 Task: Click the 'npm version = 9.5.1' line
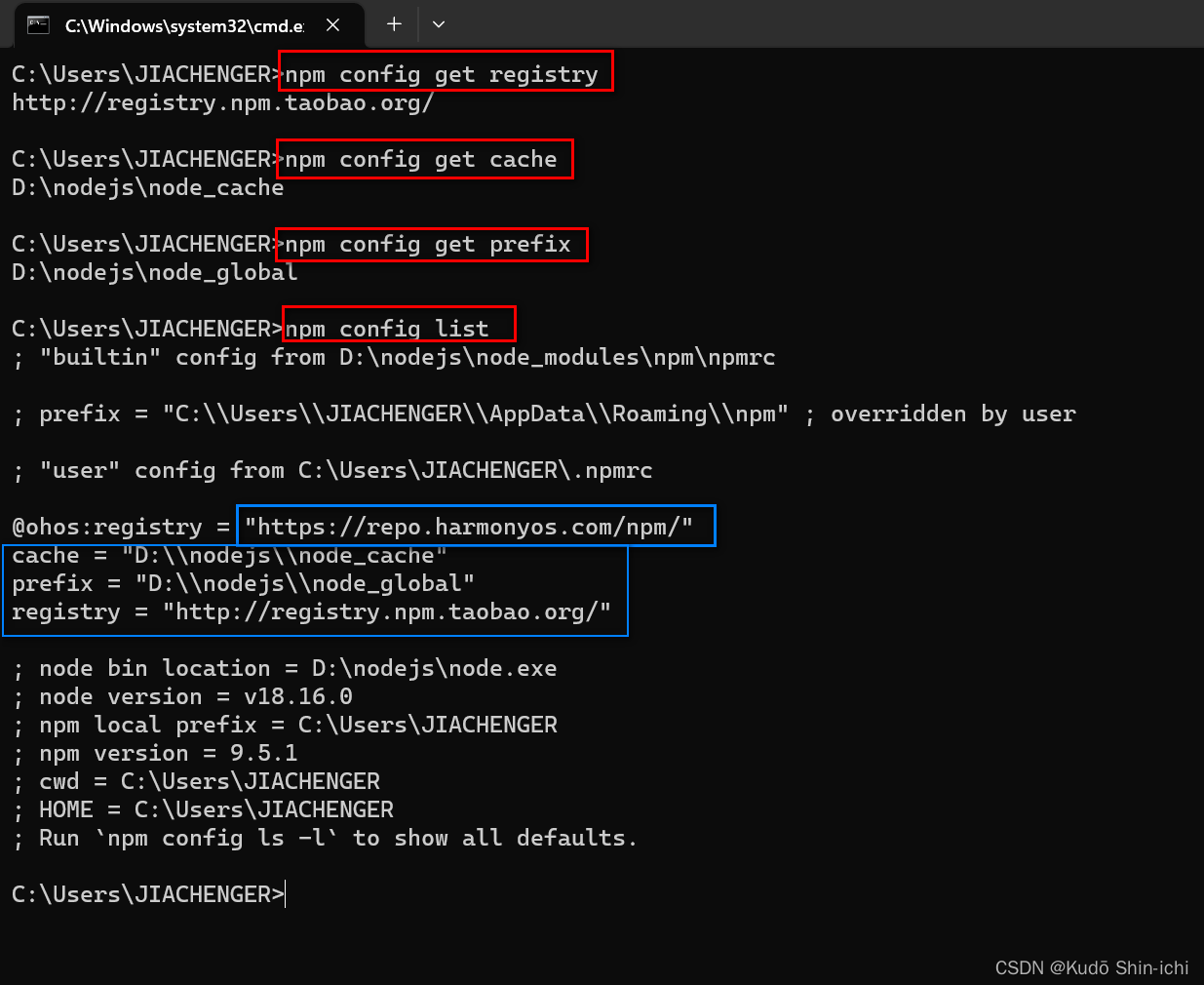(x=155, y=754)
